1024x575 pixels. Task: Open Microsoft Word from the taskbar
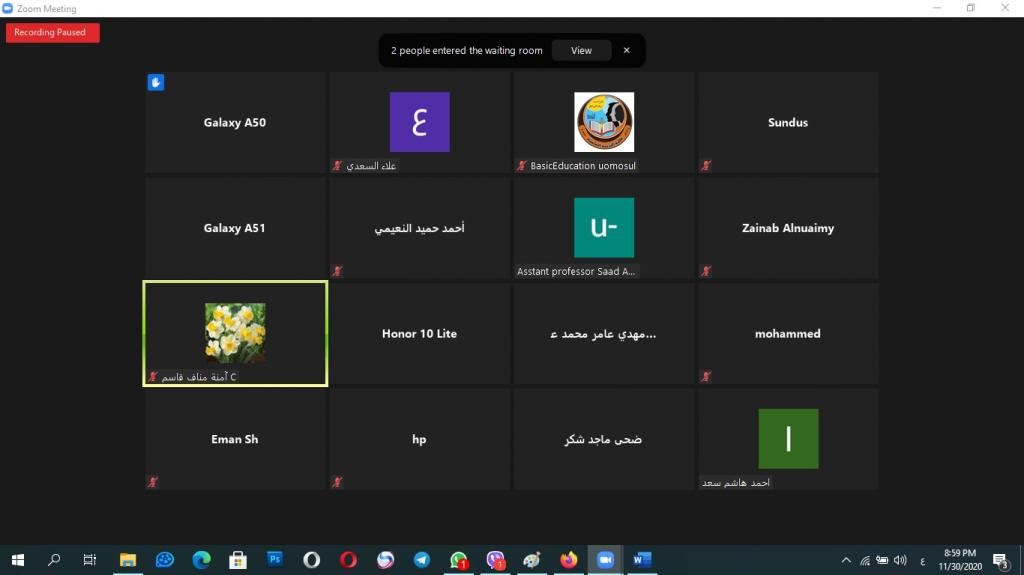pos(641,560)
